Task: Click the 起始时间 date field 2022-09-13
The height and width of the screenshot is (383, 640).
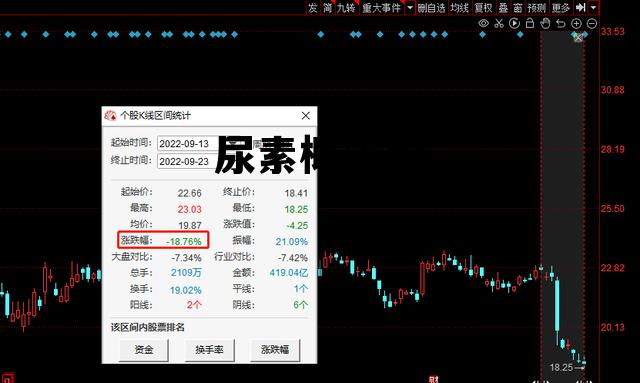Action: pyautogui.click(x=187, y=144)
